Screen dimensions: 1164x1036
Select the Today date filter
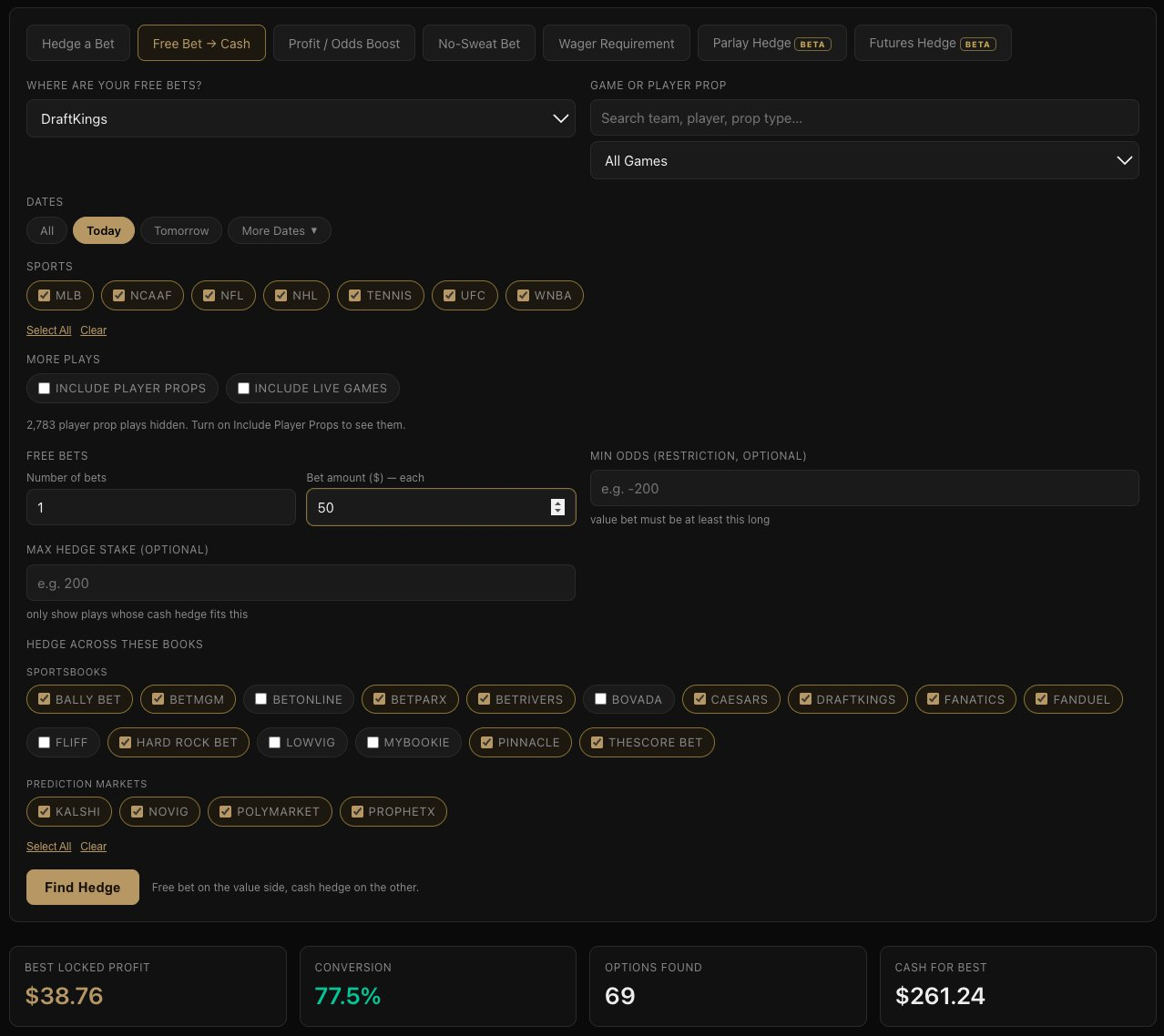pyautogui.click(x=104, y=230)
